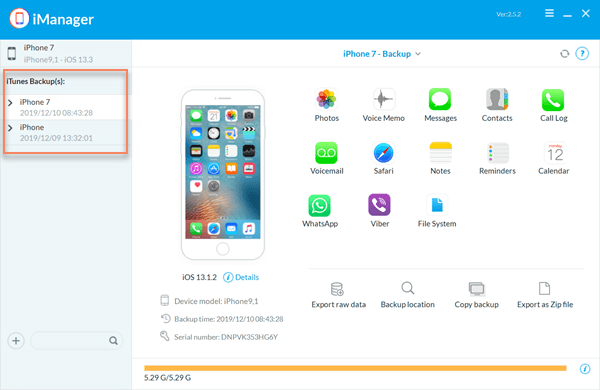
Task: Click Export raw data icon
Action: [x=337, y=289]
